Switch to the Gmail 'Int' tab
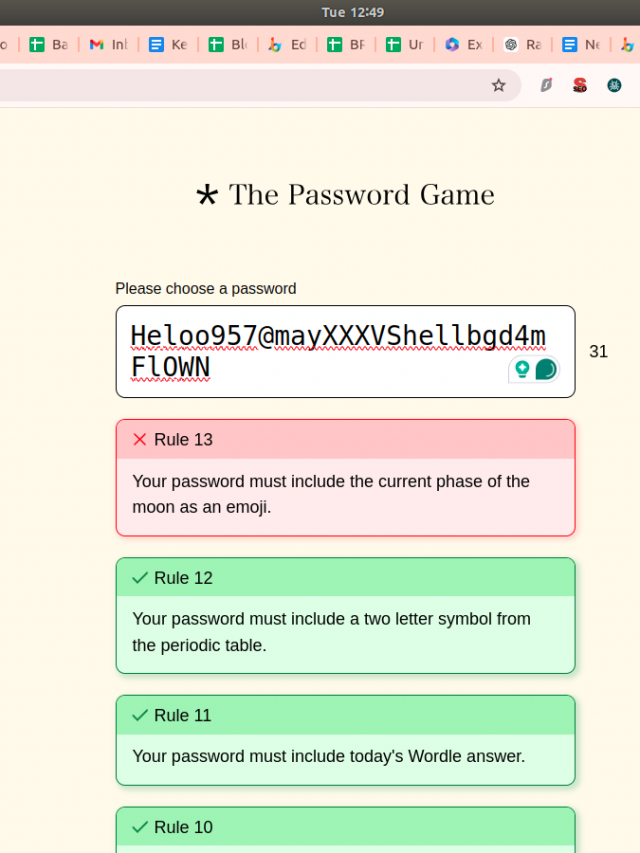Viewport: 640px width, 853px height. coord(108,45)
